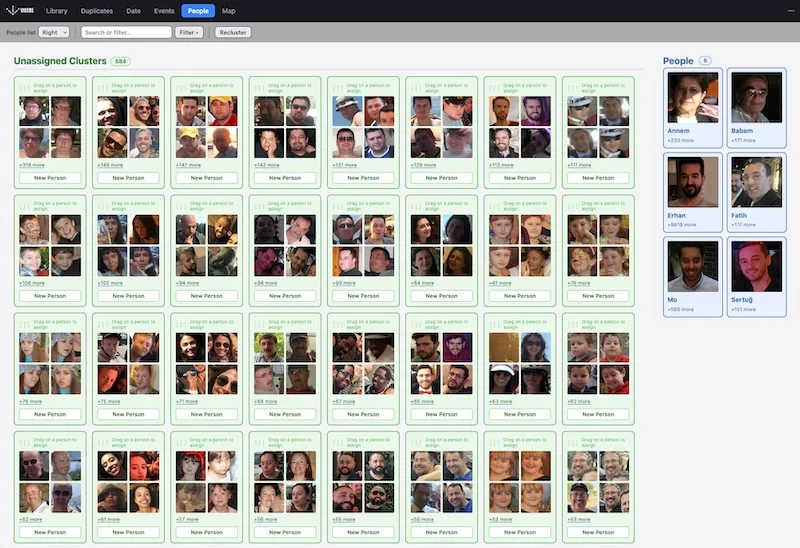Open Annem's person card
Viewport: 800px width, 548px height.
[x=693, y=108]
